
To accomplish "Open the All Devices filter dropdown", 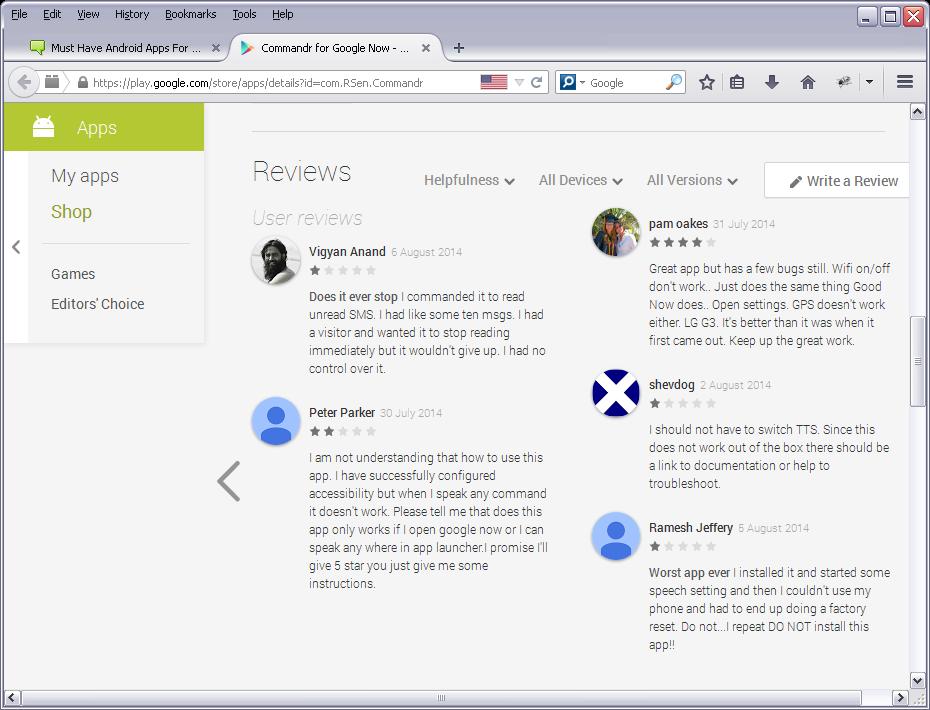I will click(x=580, y=181).
